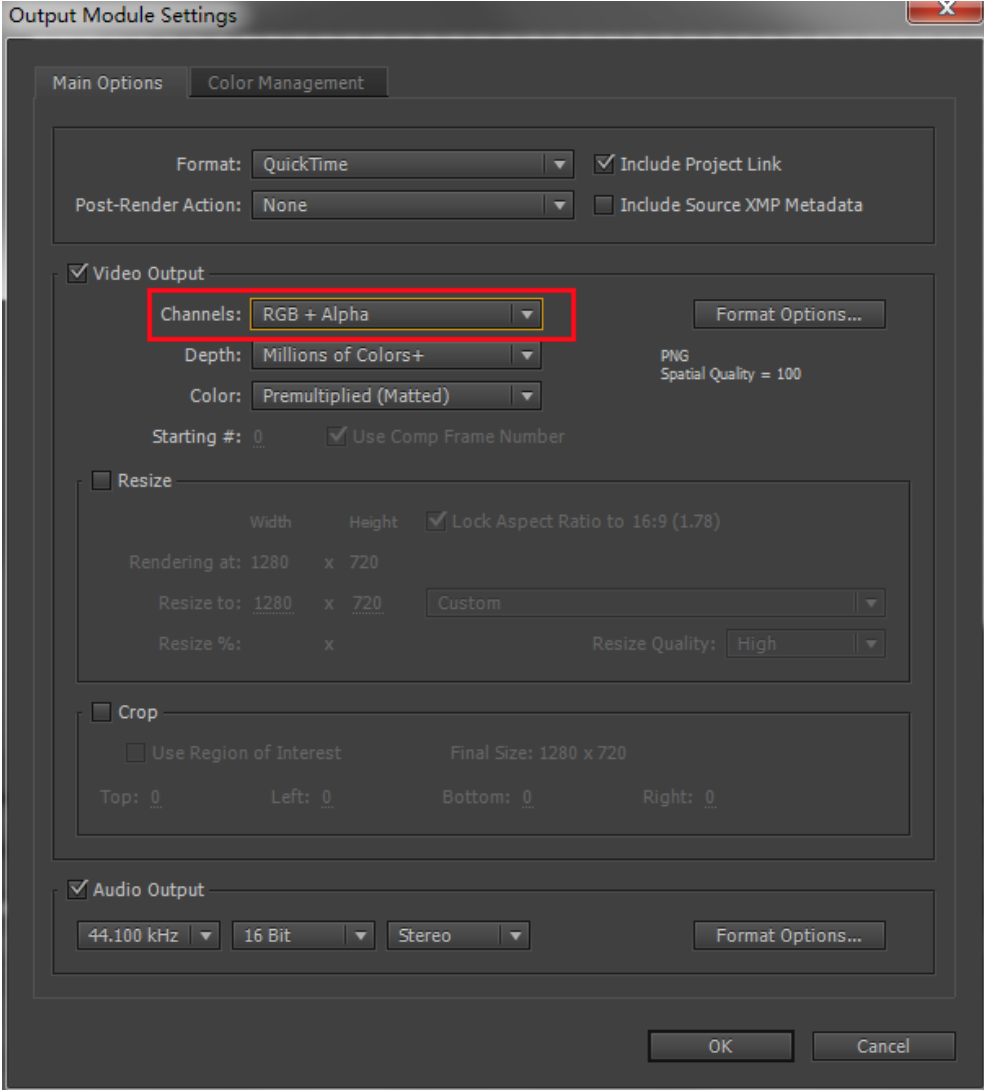Uncheck Include Project Link
984x1090 pixels.
pos(604,164)
